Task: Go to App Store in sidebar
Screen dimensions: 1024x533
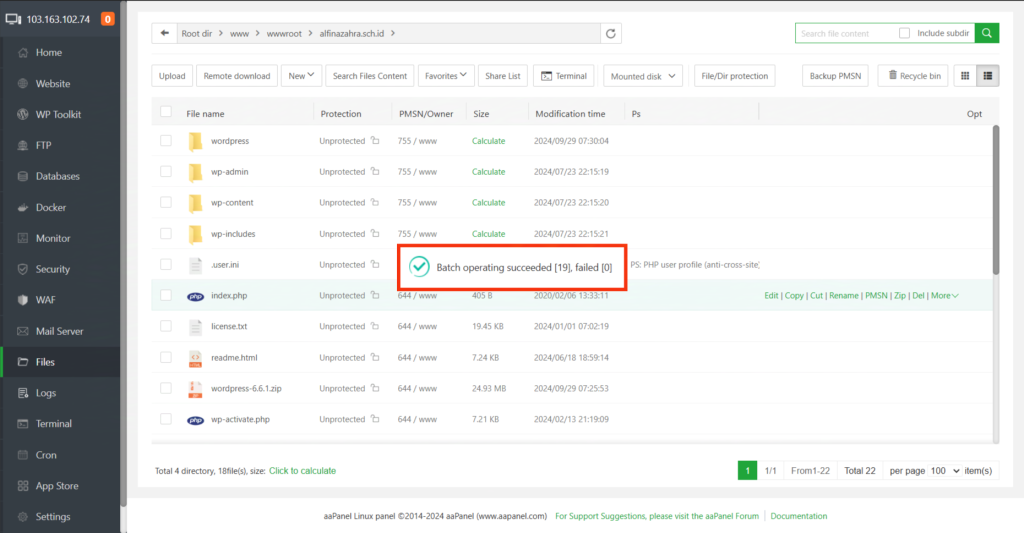Action: (57, 486)
